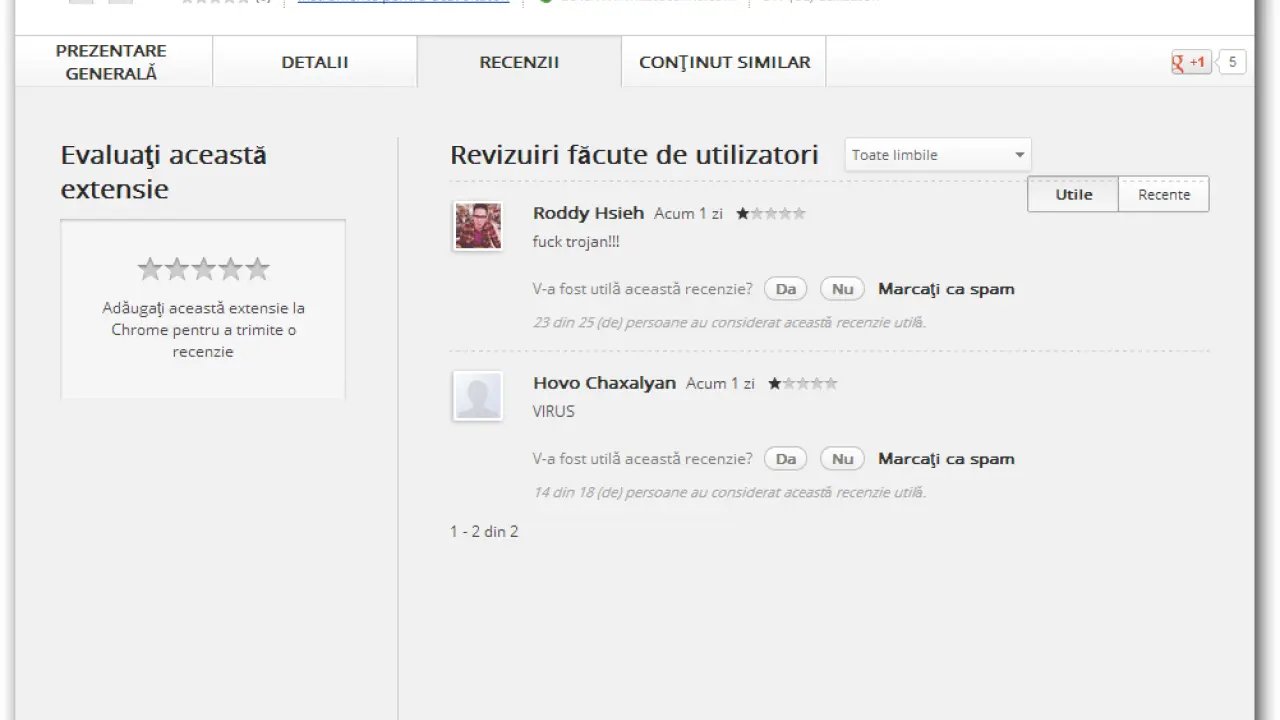Image resolution: width=1280 pixels, height=720 pixels.
Task: Open the Prezentare generală tab
Action: [112, 62]
